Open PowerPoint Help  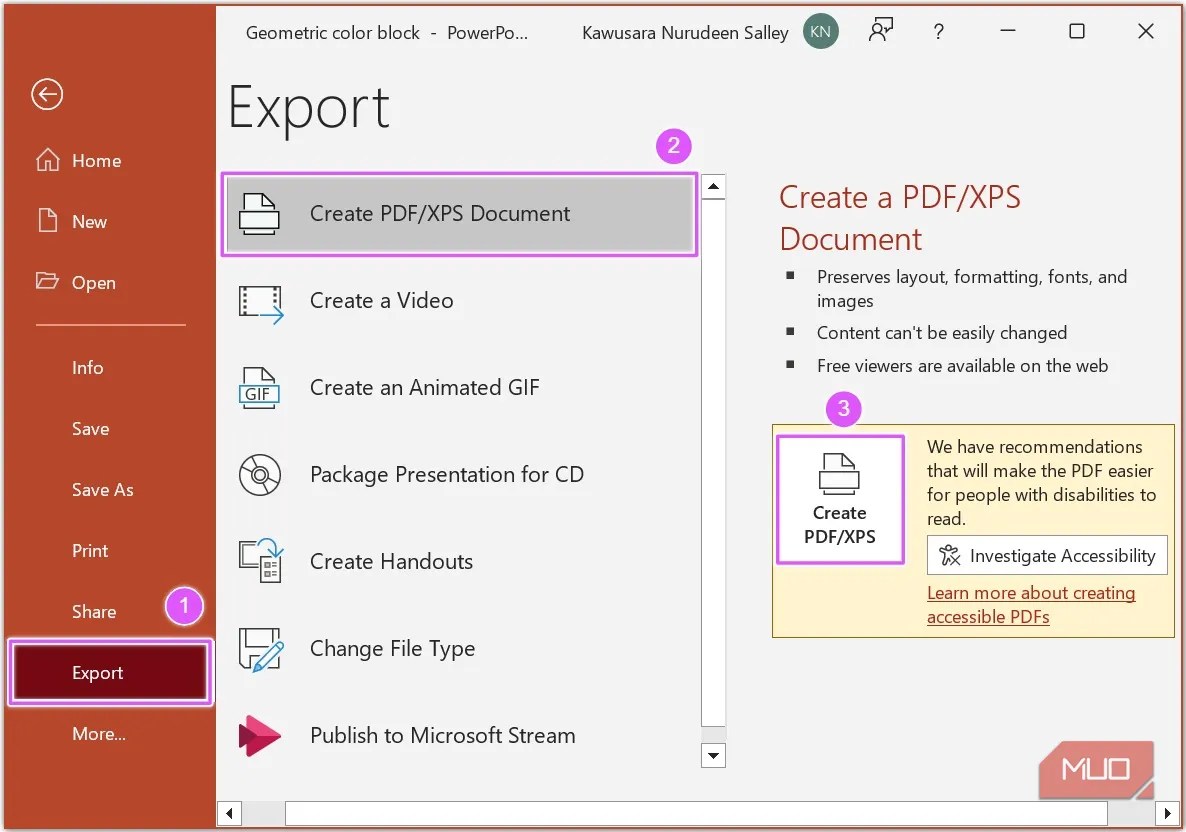[938, 31]
